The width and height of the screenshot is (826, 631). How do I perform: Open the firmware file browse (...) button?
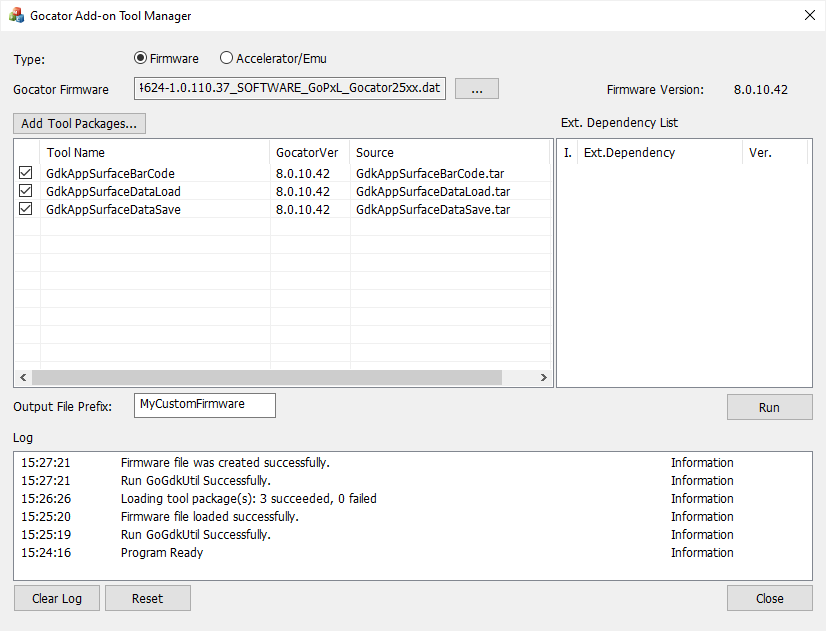(x=477, y=88)
